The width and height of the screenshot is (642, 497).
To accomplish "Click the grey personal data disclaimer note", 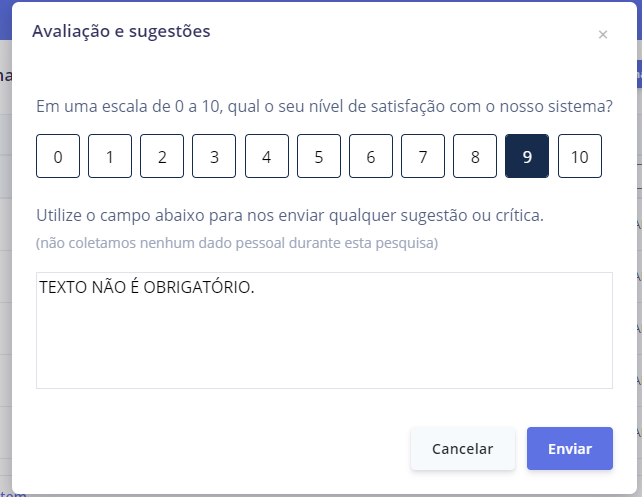I will (x=237, y=243).
